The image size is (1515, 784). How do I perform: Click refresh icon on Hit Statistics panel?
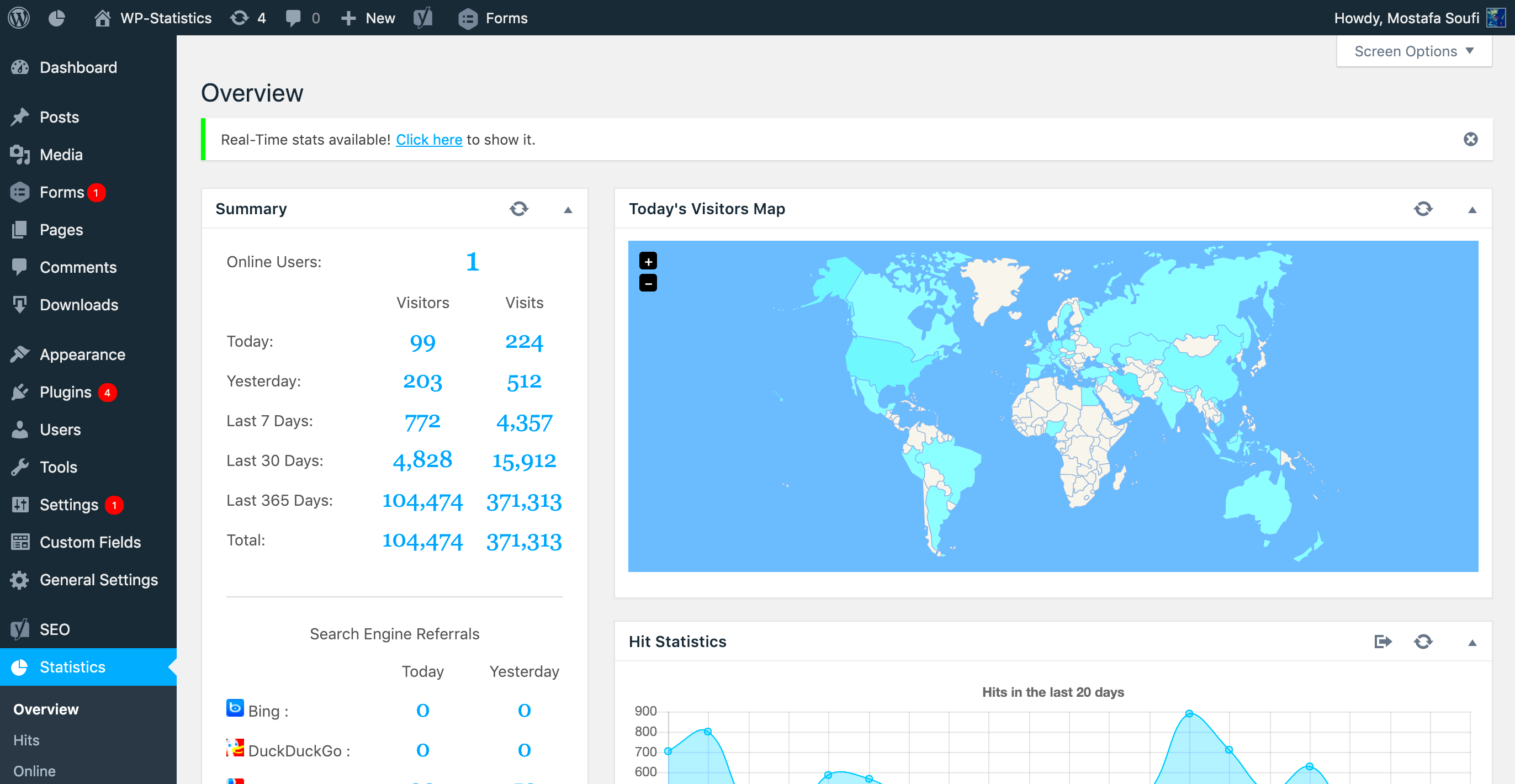pyautogui.click(x=1423, y=641)
